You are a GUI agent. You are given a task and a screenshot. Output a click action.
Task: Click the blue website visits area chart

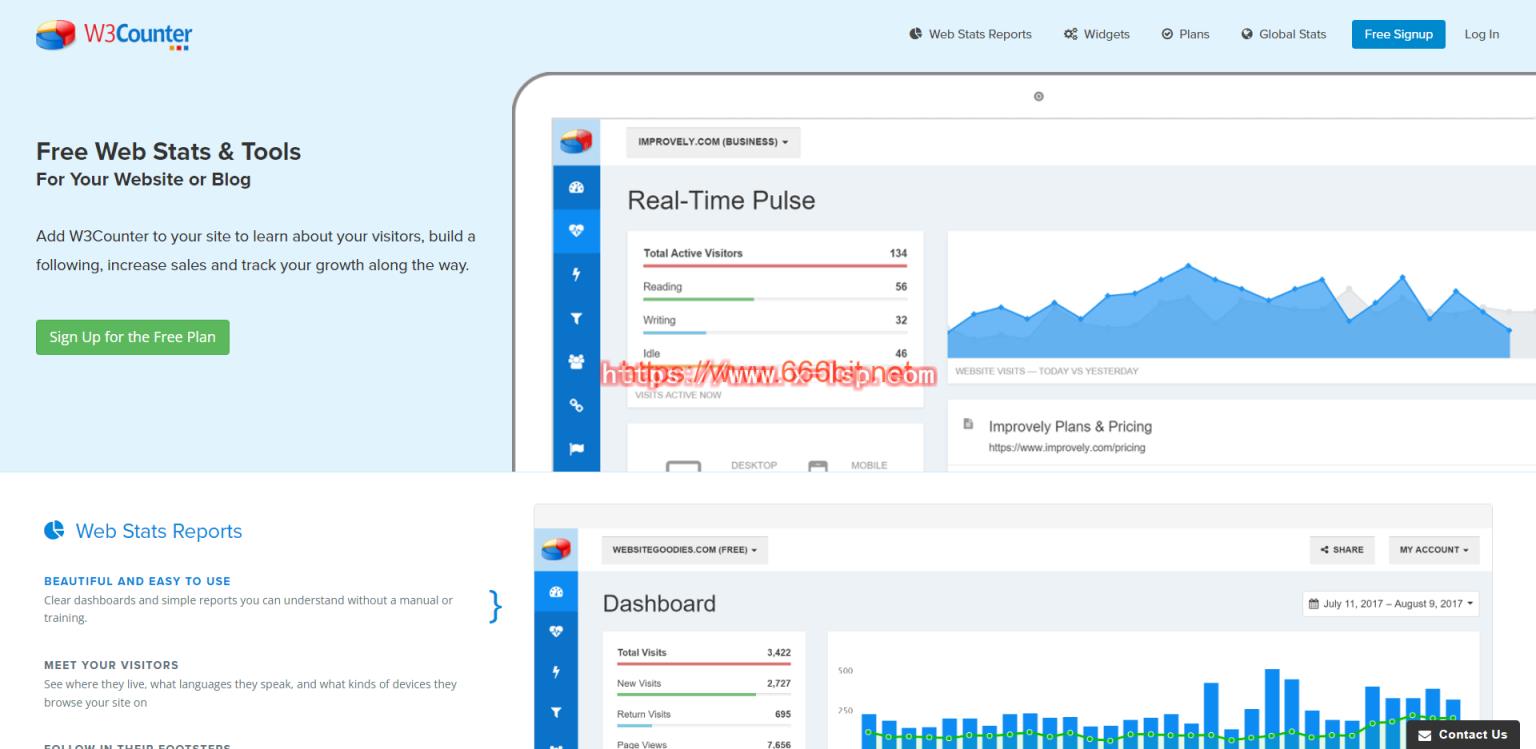pyautogui.click(x=1228, y=312)
